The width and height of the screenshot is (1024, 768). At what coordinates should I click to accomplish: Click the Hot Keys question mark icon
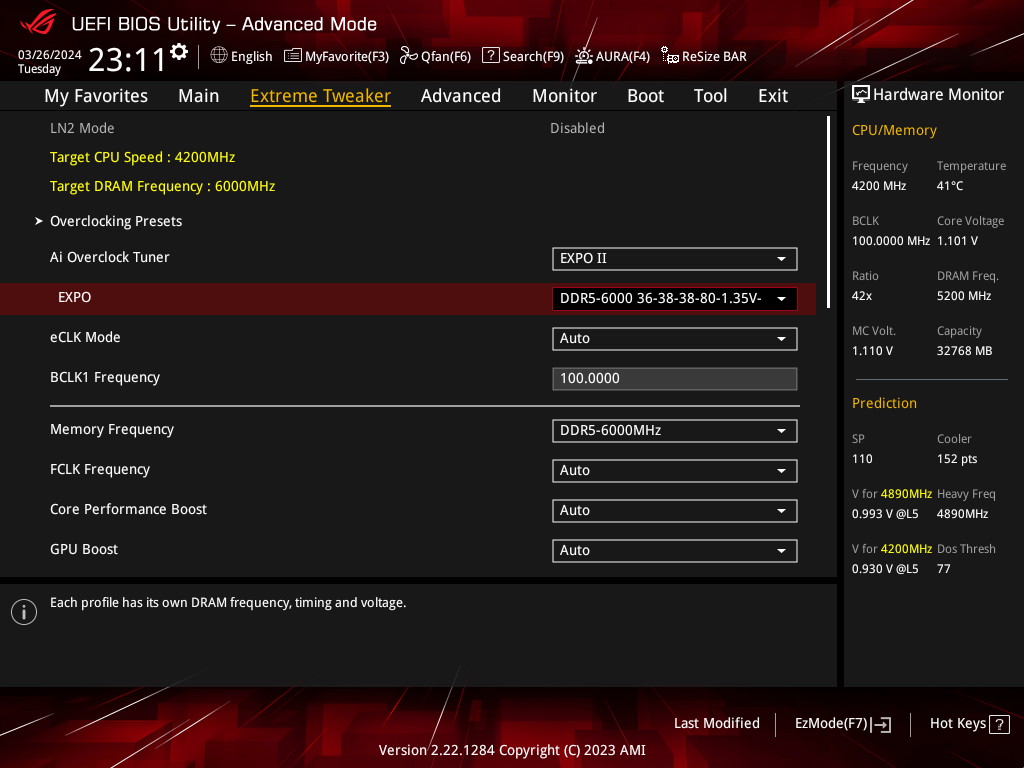999,724
